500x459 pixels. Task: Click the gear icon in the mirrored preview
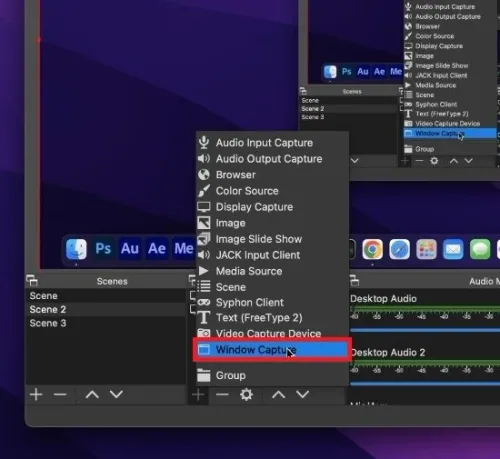click(434, 161)
